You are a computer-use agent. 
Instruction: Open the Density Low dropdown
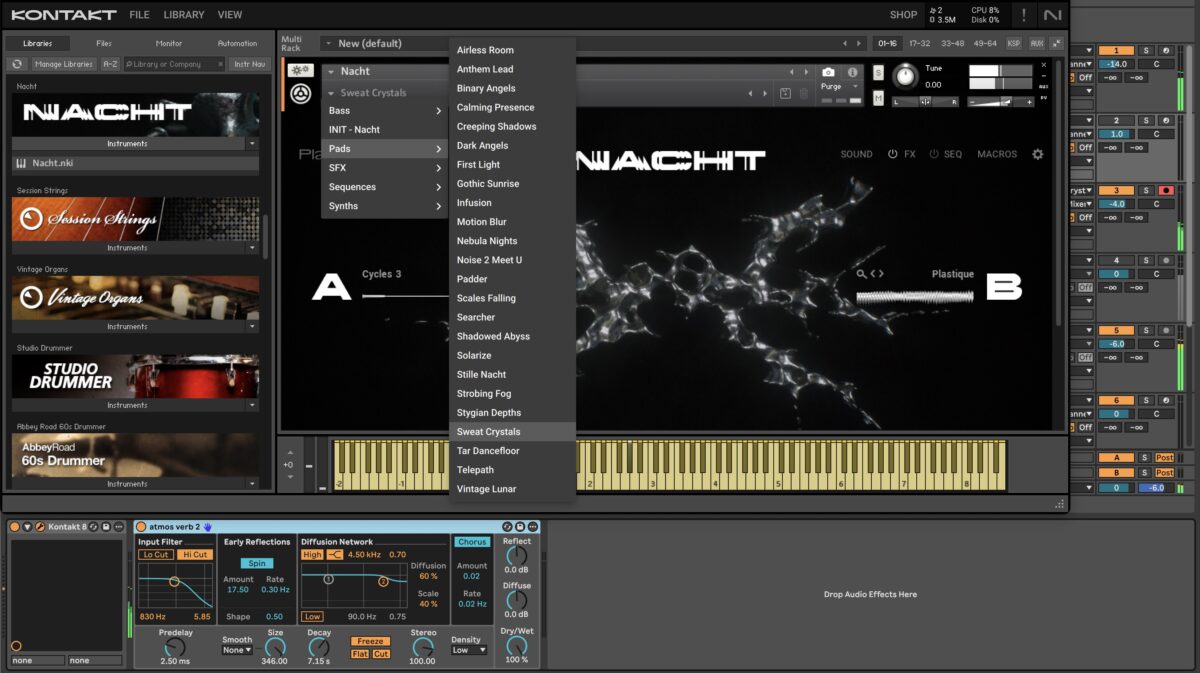(467, 650)
